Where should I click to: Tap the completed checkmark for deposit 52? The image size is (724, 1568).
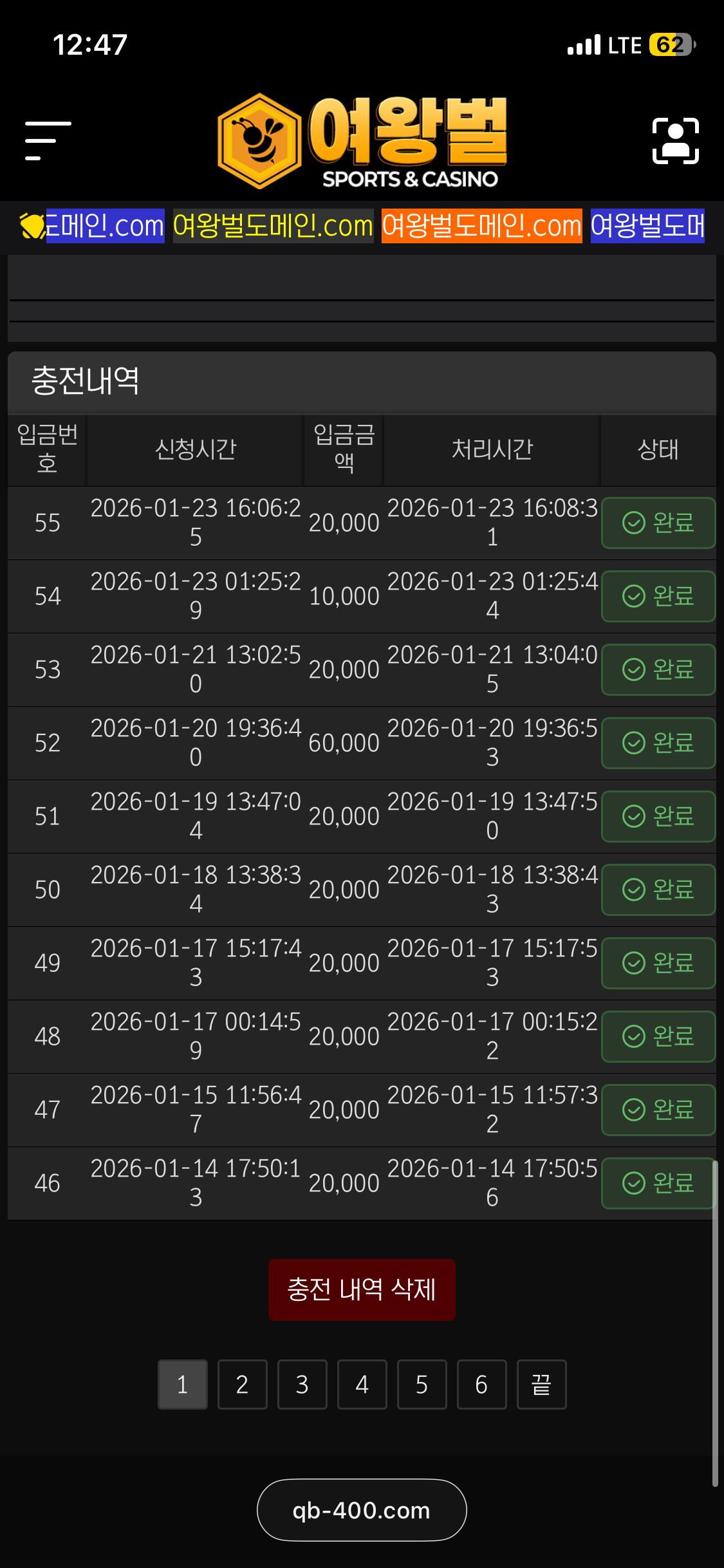(634, 743)
